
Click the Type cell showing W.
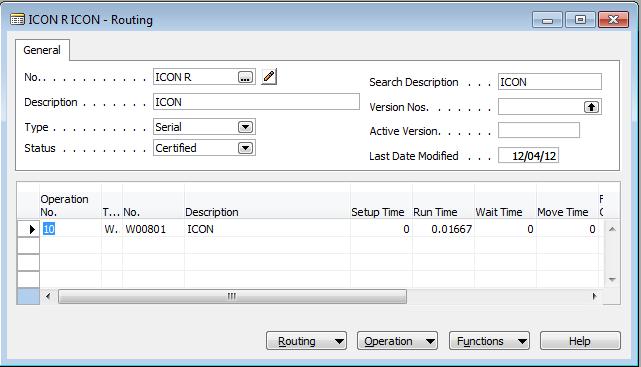[x=112, y=229]
